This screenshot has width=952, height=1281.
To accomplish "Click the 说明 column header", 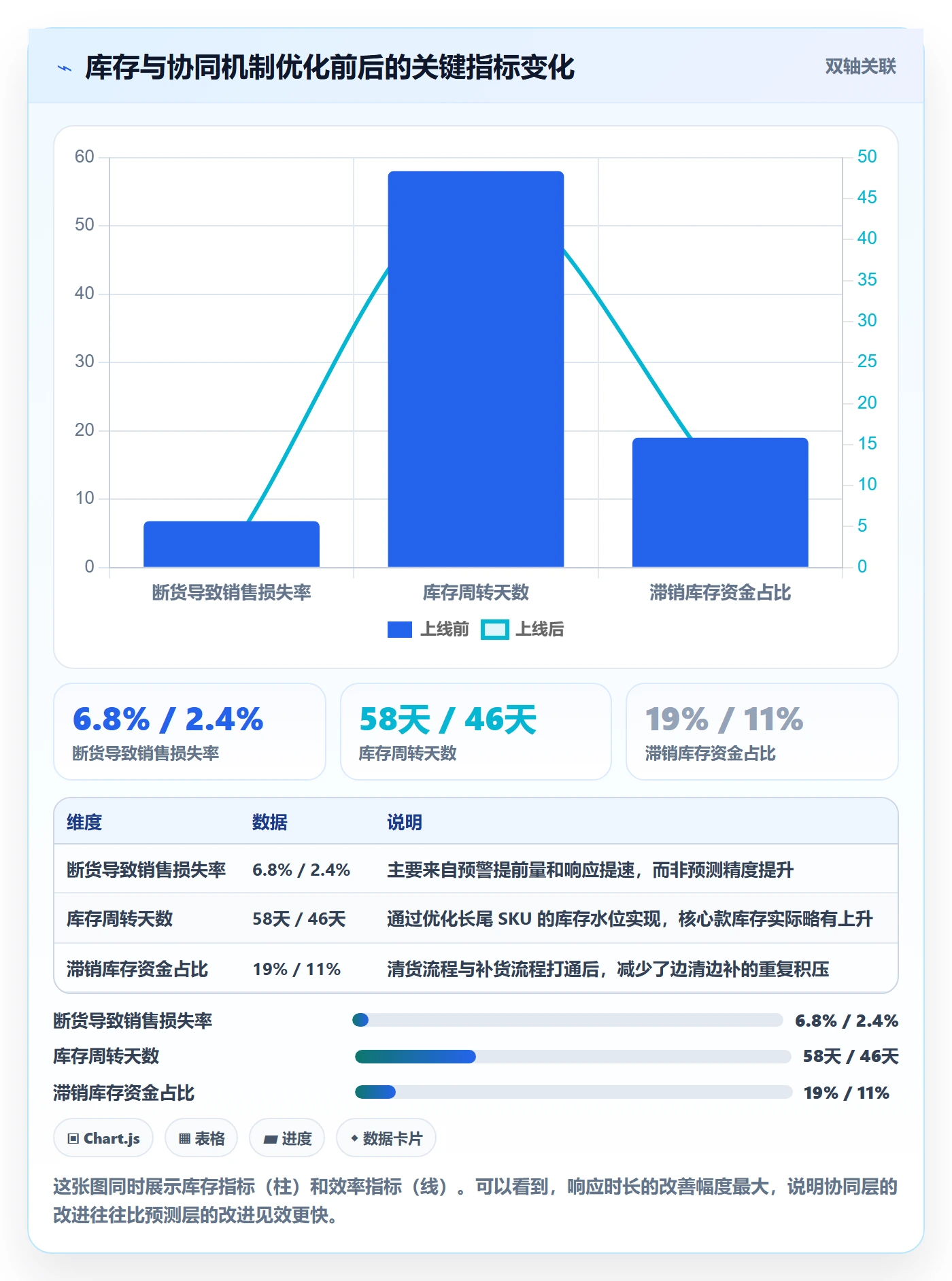I will (x=405, y=822).
